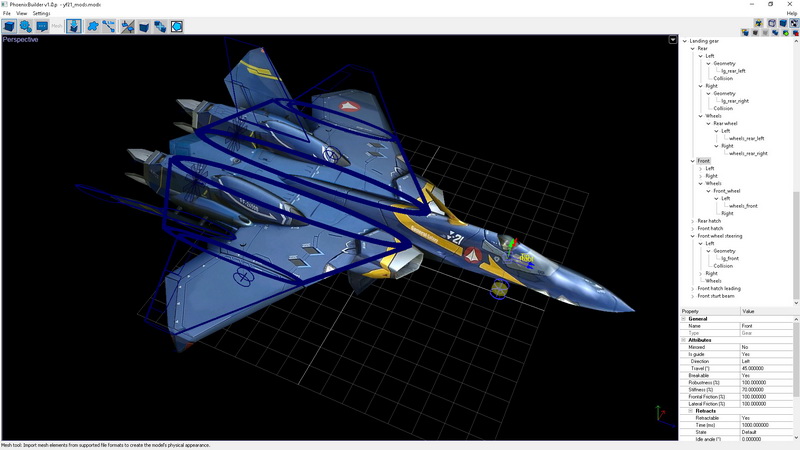Open the File menu

[x=6, y=13]
